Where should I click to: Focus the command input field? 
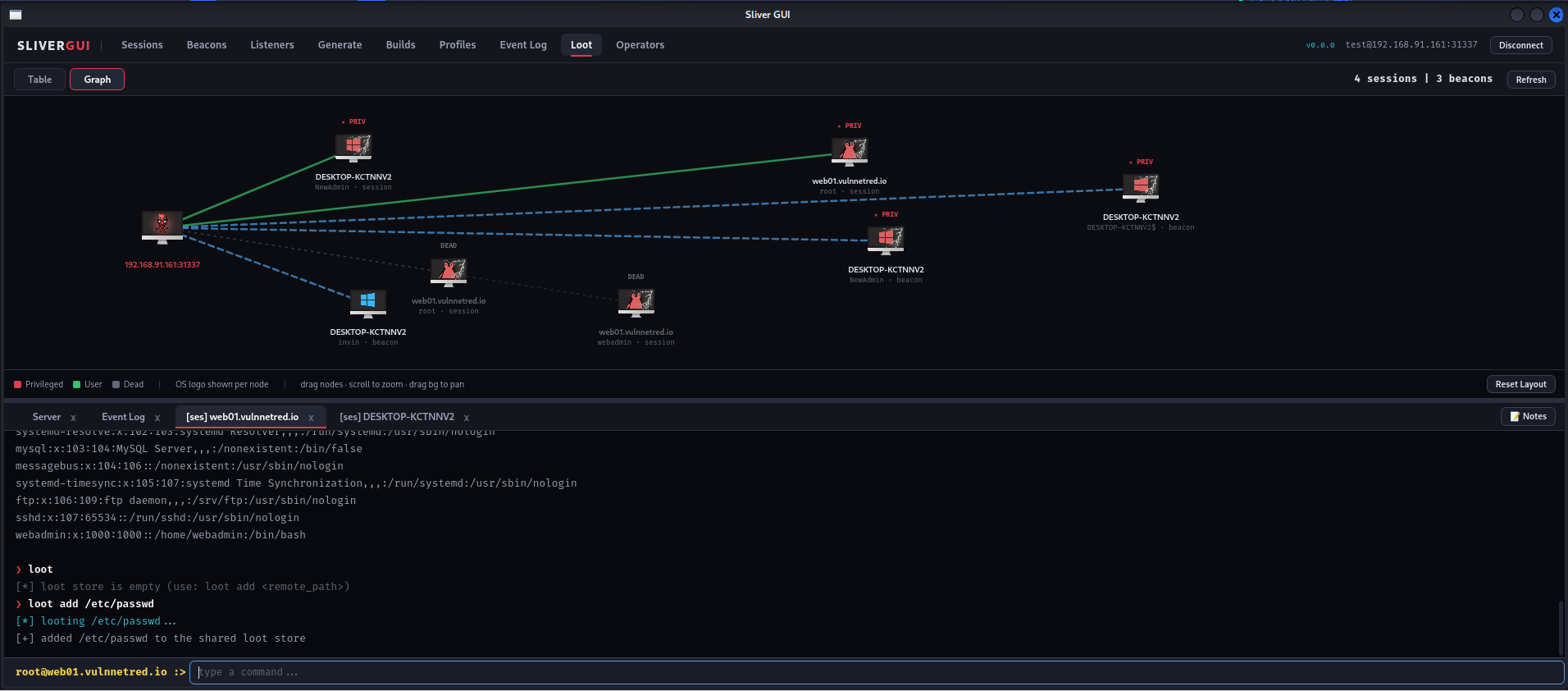click(x=877, y=672)
